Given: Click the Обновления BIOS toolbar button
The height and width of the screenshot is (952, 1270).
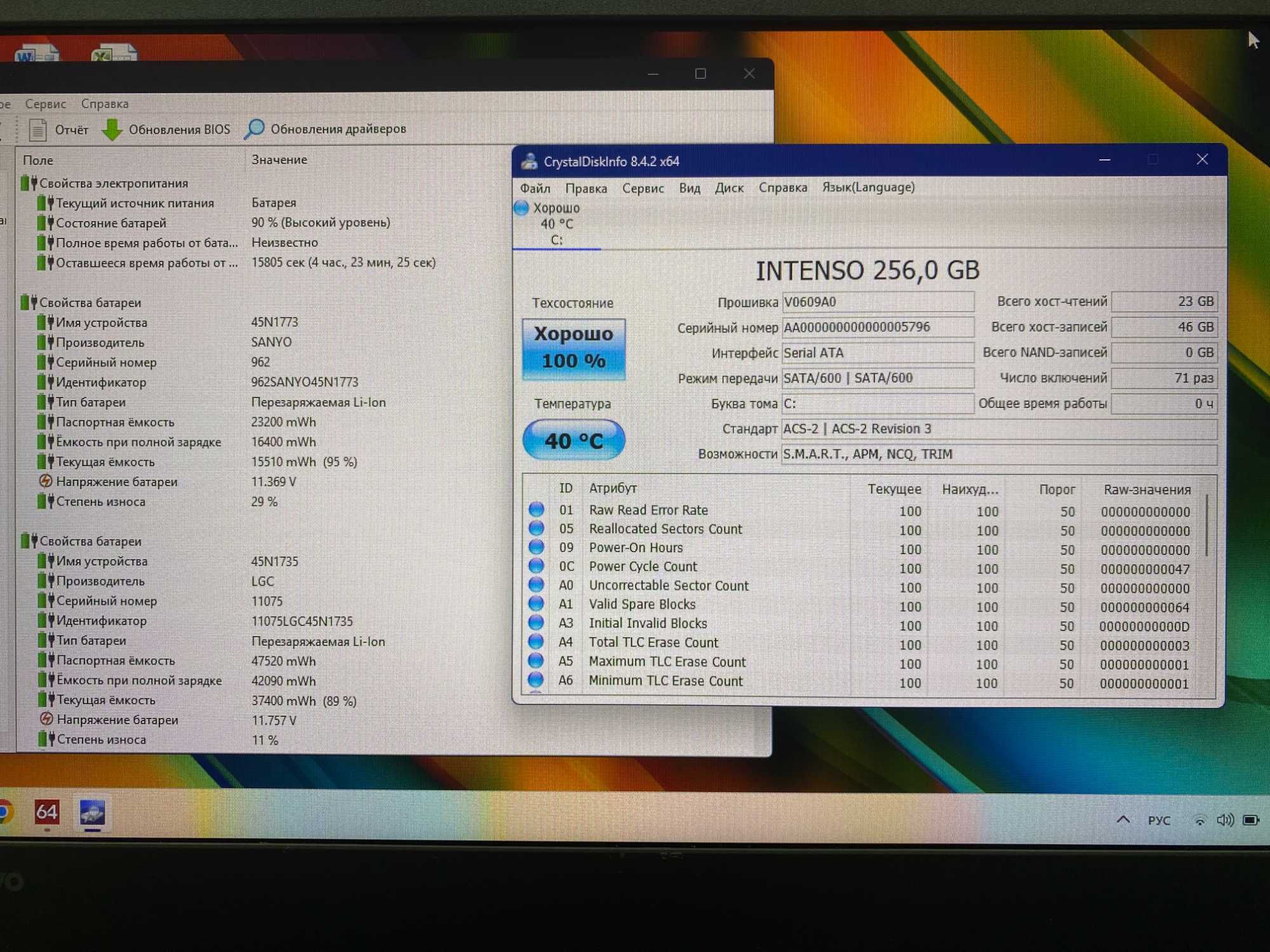Looking at the screenshot, I should (166, 129).
